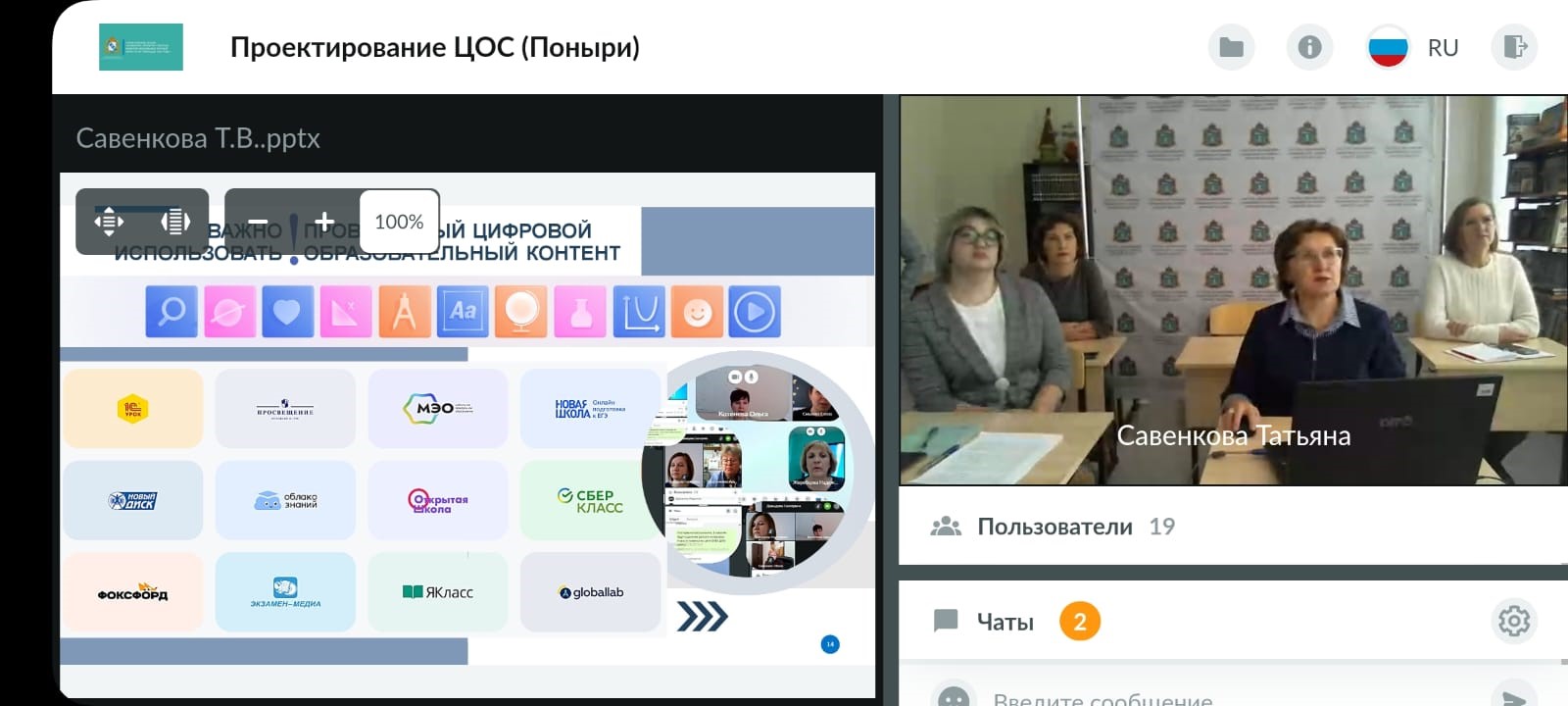Screen dimensions: 1568x706
Task: View the 2 unread chat badge
Action: pos(1080,621)
